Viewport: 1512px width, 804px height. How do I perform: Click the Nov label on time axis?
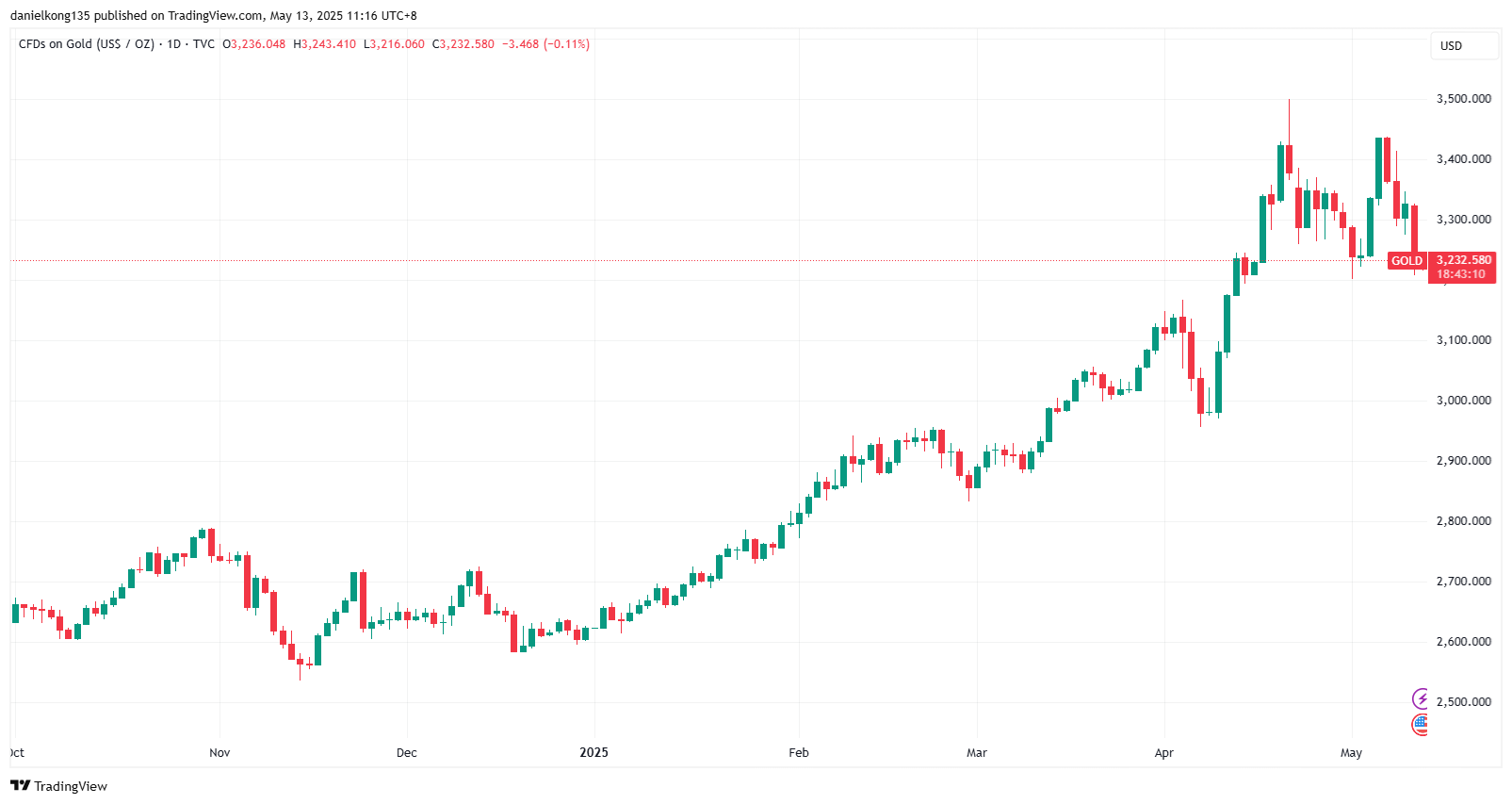click(x=219, y=752)
